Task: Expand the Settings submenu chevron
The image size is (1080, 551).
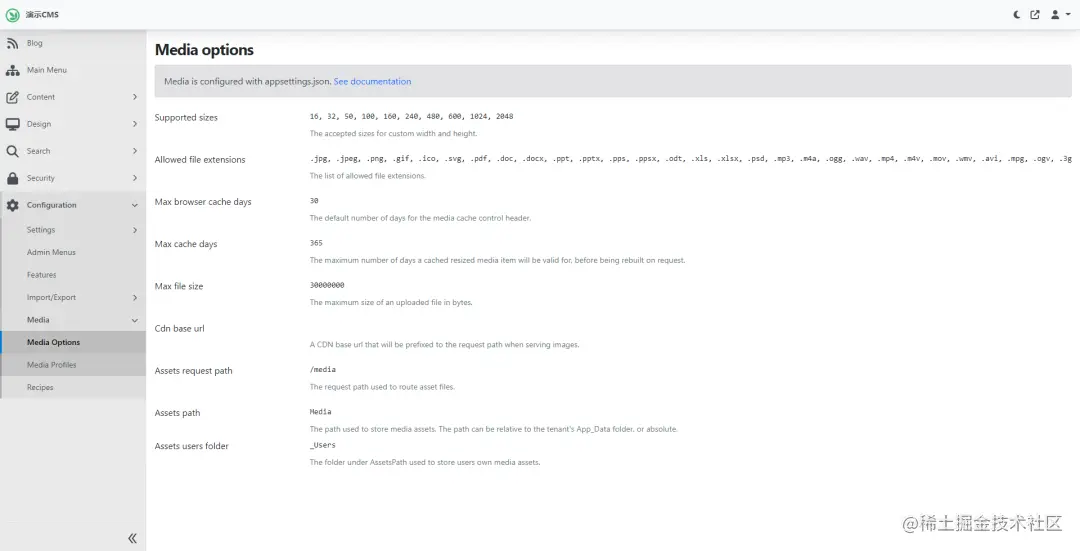Action: 135,230
